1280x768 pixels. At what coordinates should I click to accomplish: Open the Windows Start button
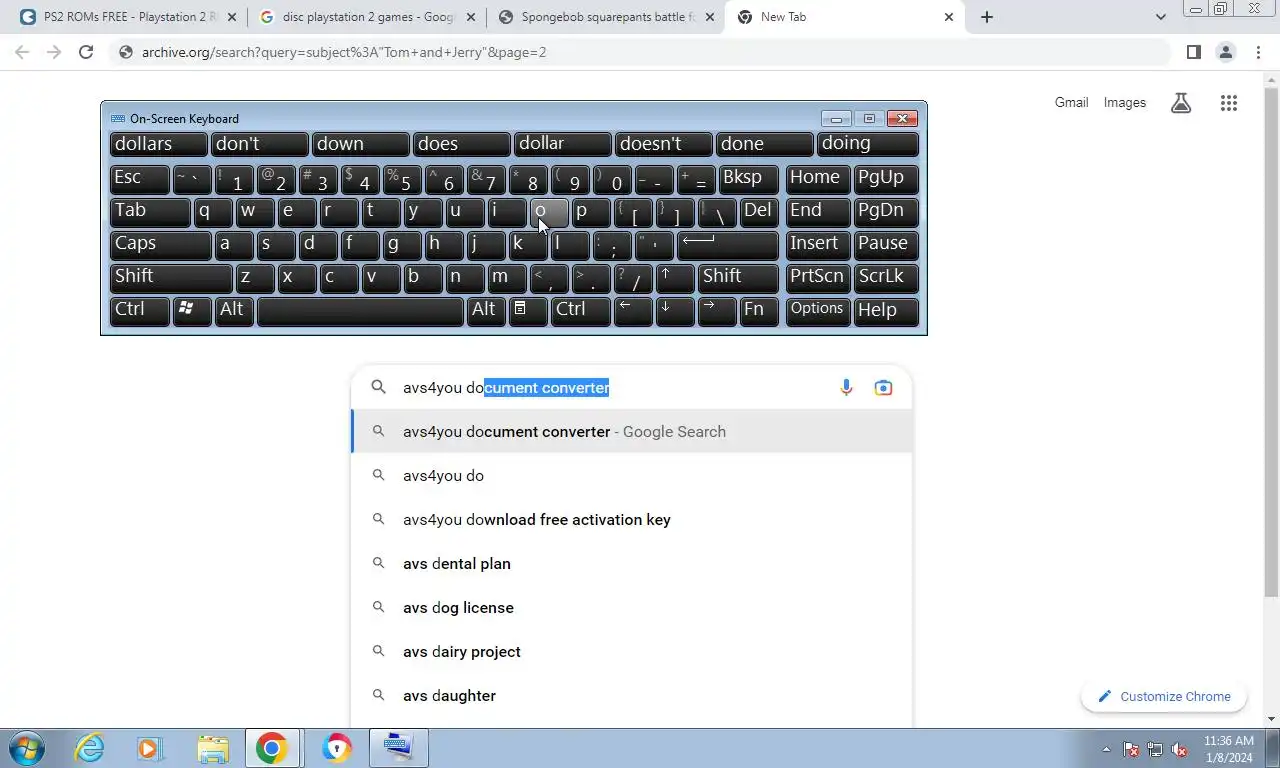click(x=26, y=748)
